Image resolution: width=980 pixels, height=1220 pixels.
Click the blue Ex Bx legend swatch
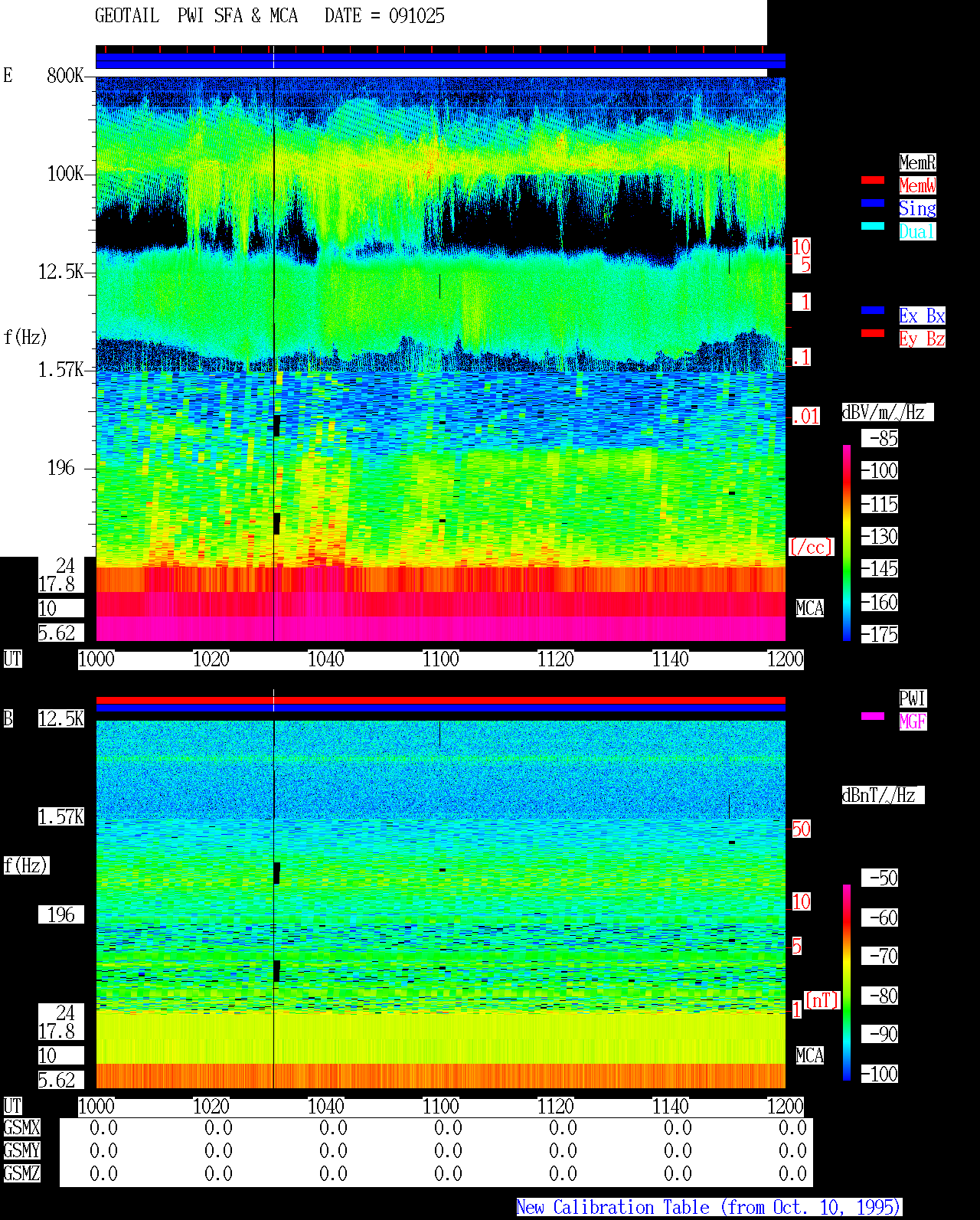[873, 310]
